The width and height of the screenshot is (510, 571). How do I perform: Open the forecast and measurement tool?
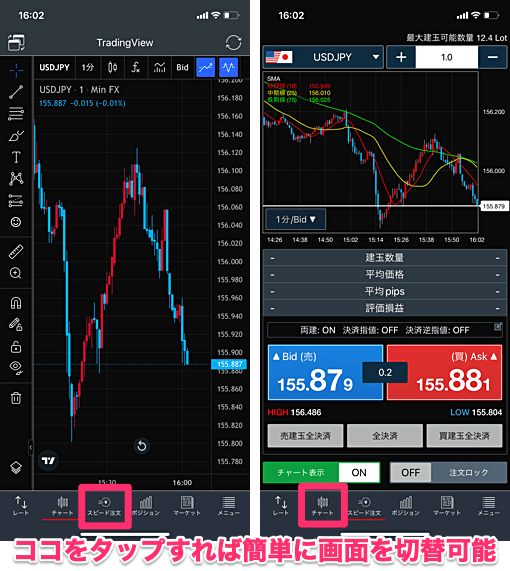point(16,200)
